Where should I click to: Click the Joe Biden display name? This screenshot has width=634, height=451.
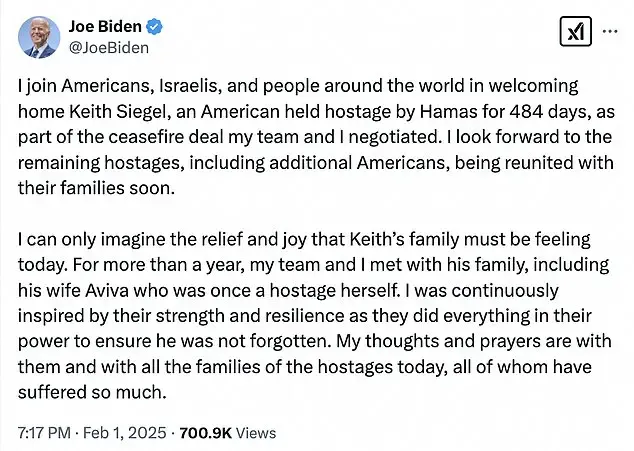[x=104, y=25]
